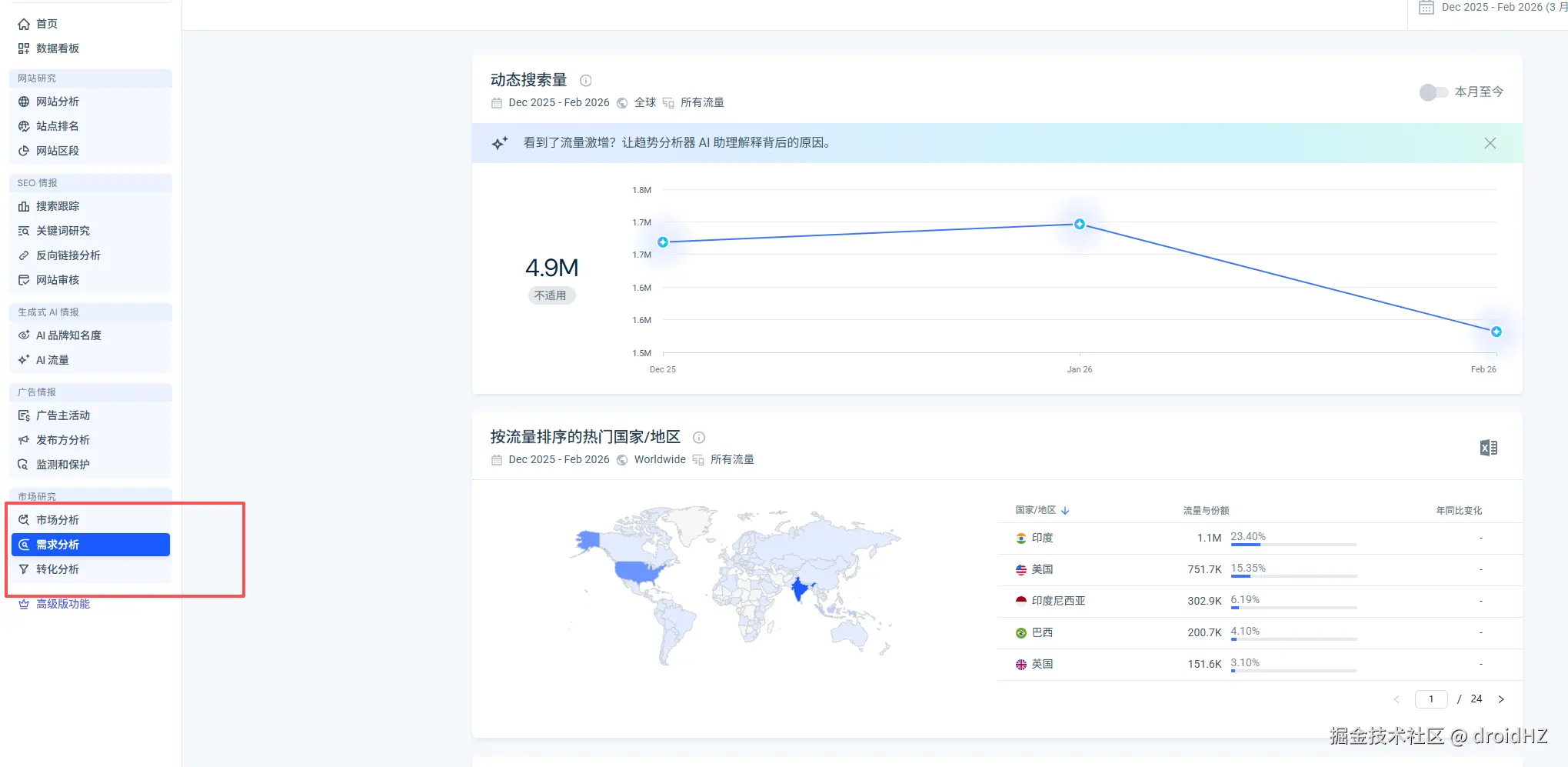Click the 巴西 country row name

point(1042,632)
